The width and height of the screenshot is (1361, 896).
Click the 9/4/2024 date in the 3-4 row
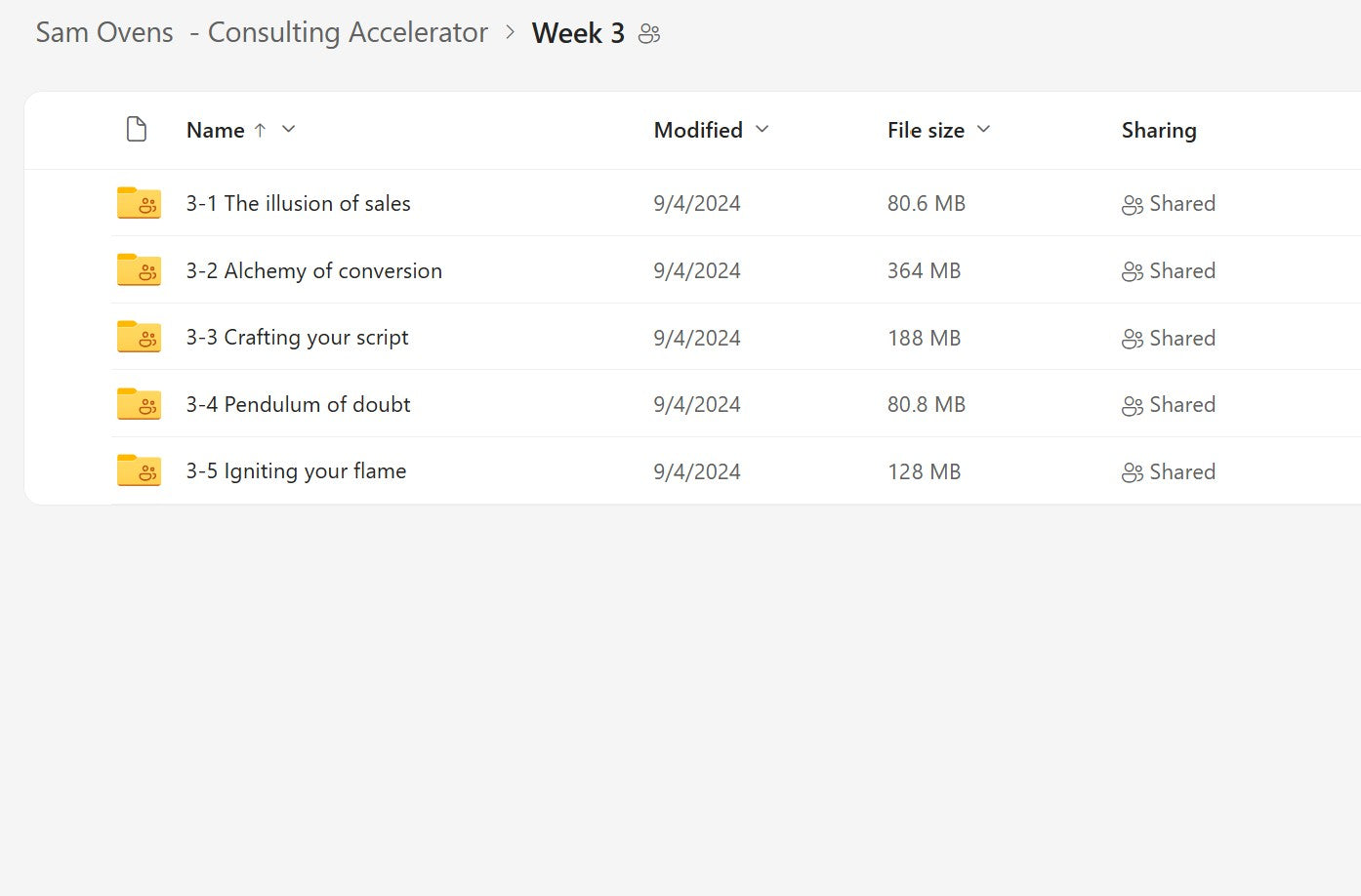coord(697,404)
